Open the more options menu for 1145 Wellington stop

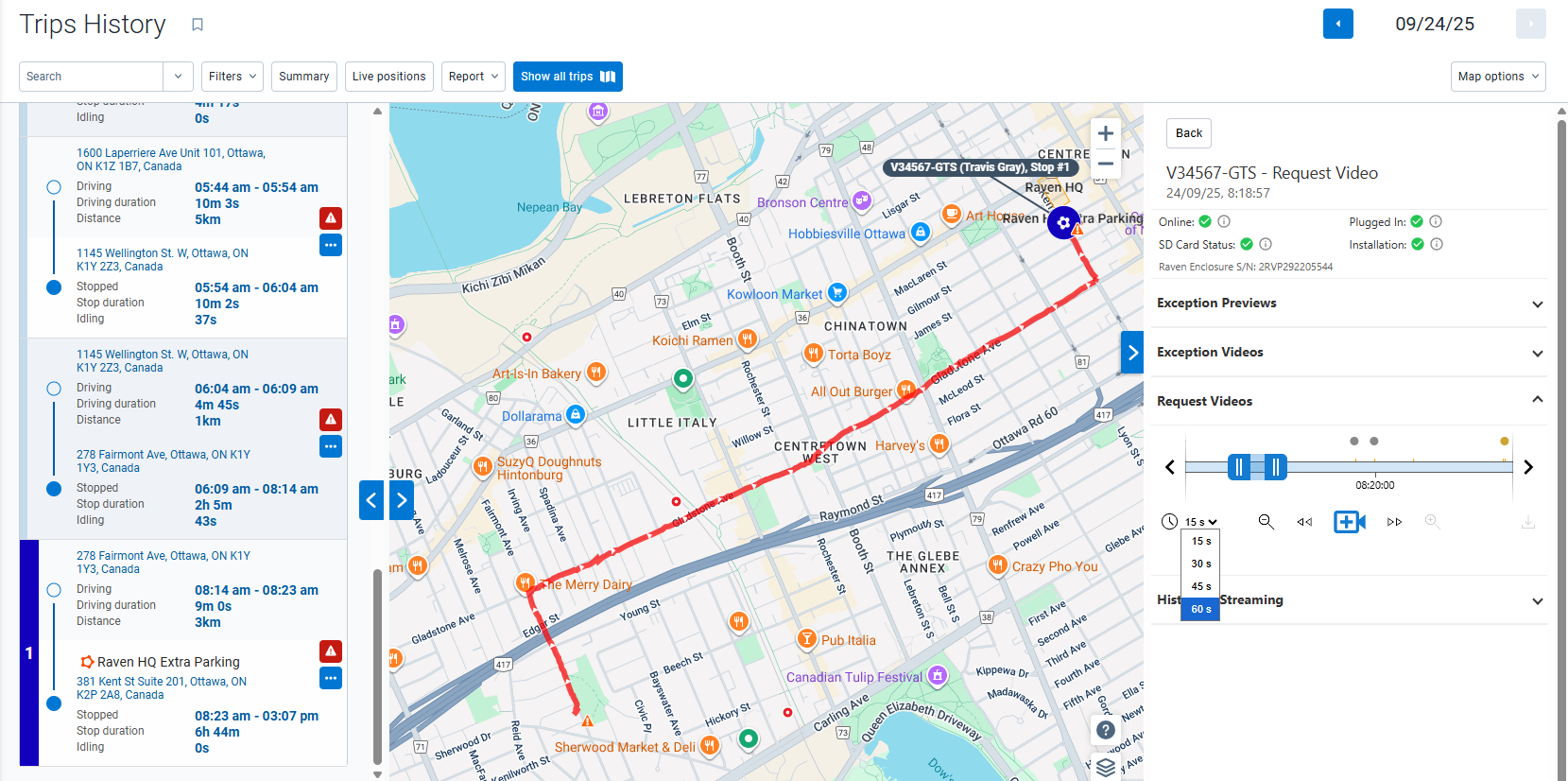[331, 245]
